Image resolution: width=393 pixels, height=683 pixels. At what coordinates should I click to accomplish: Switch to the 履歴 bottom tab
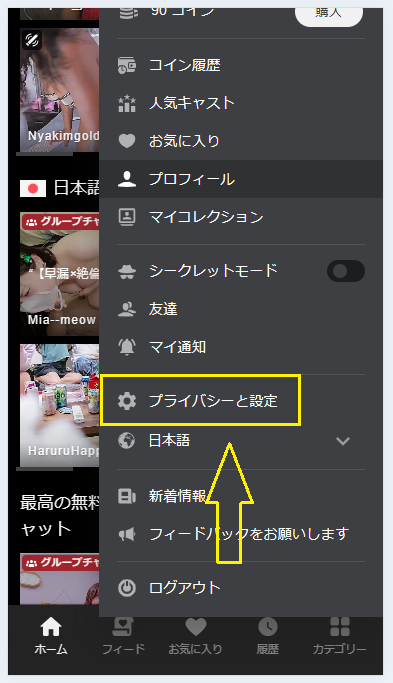[268, 635]
